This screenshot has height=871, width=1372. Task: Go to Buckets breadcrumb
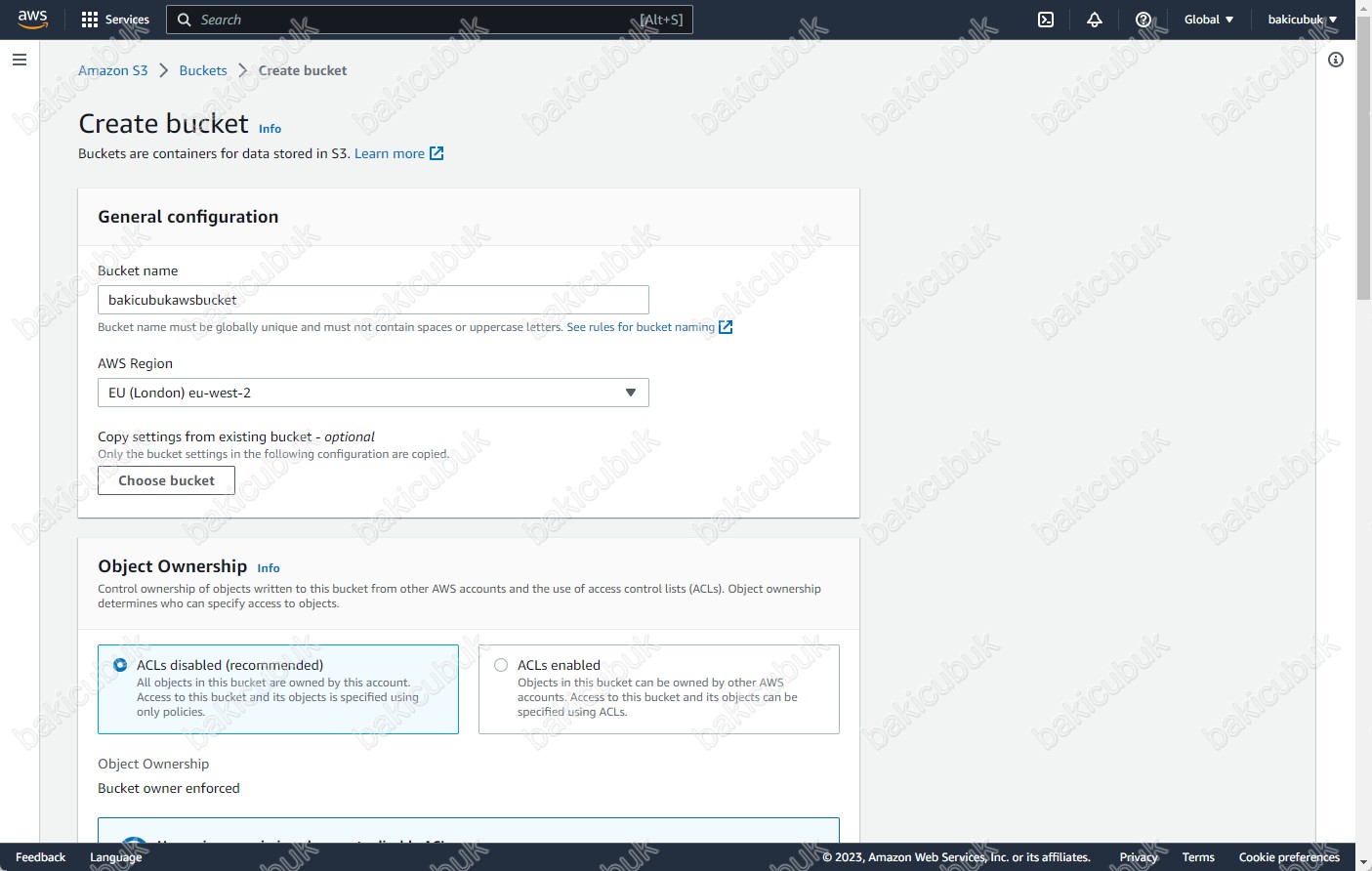pyautogui.click(x=203, y=70)
